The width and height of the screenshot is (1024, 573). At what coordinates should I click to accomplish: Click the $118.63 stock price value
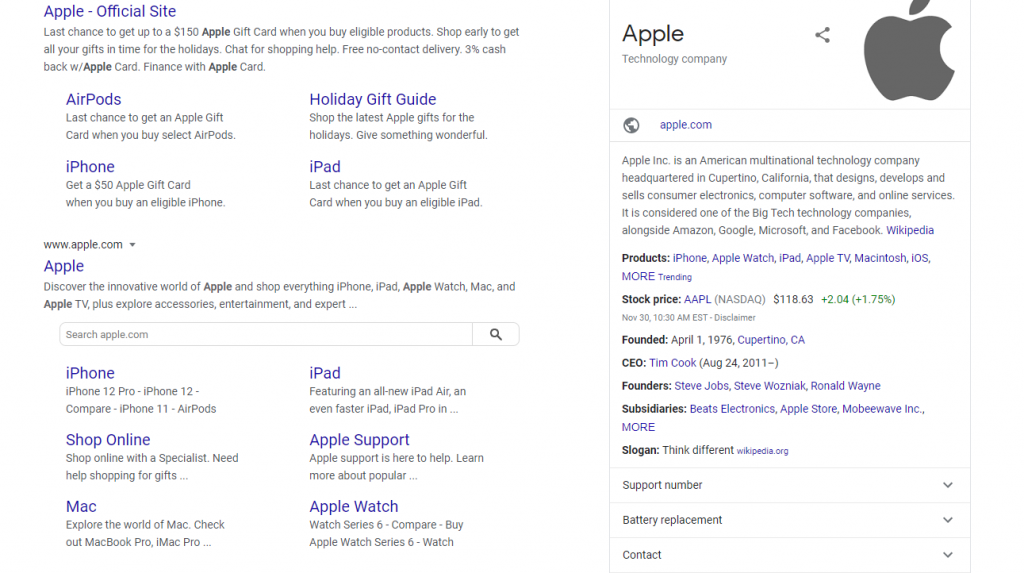click(x=793, y=299)
